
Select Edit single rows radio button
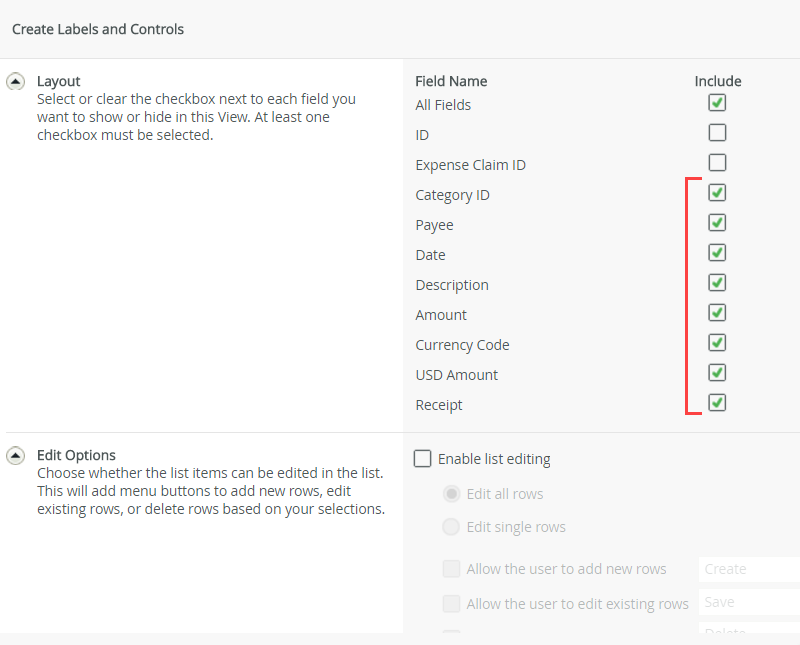[452, 527]
